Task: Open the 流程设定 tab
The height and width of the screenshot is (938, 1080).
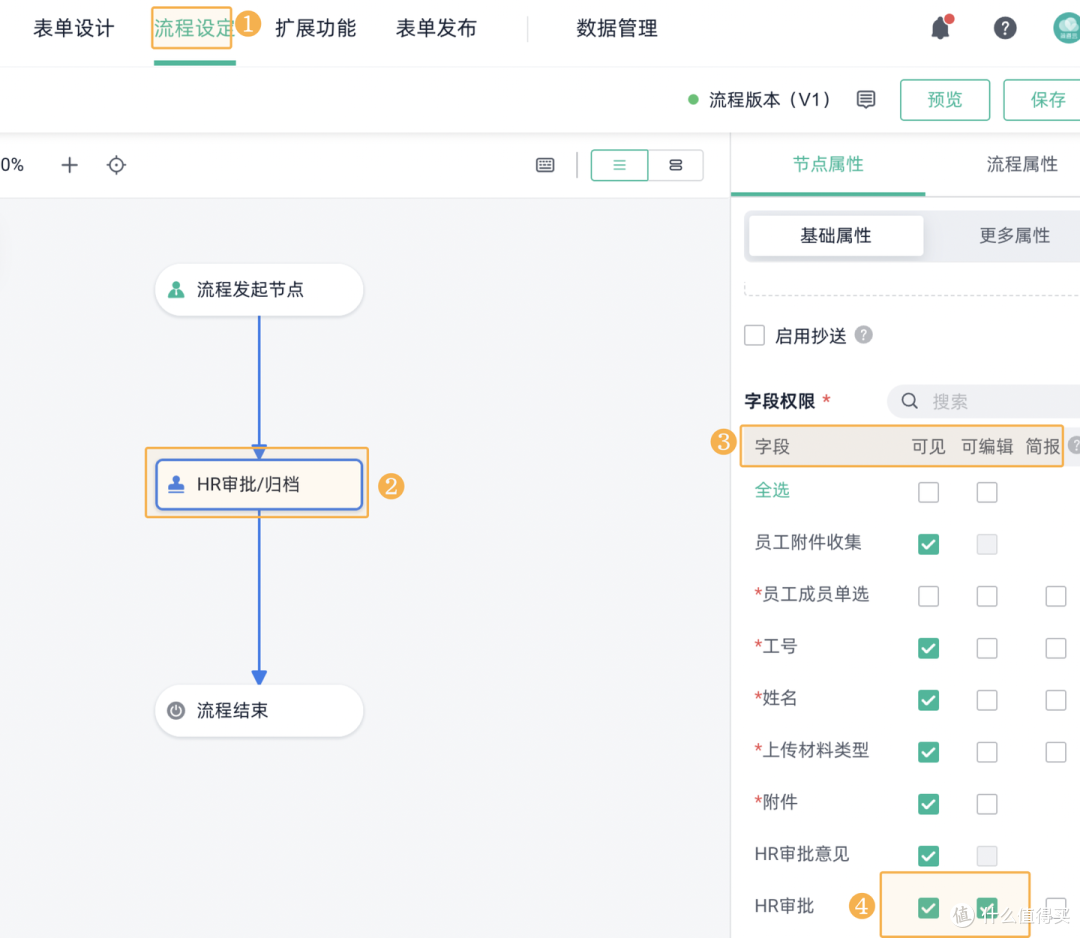Action: tap(194, 28)
